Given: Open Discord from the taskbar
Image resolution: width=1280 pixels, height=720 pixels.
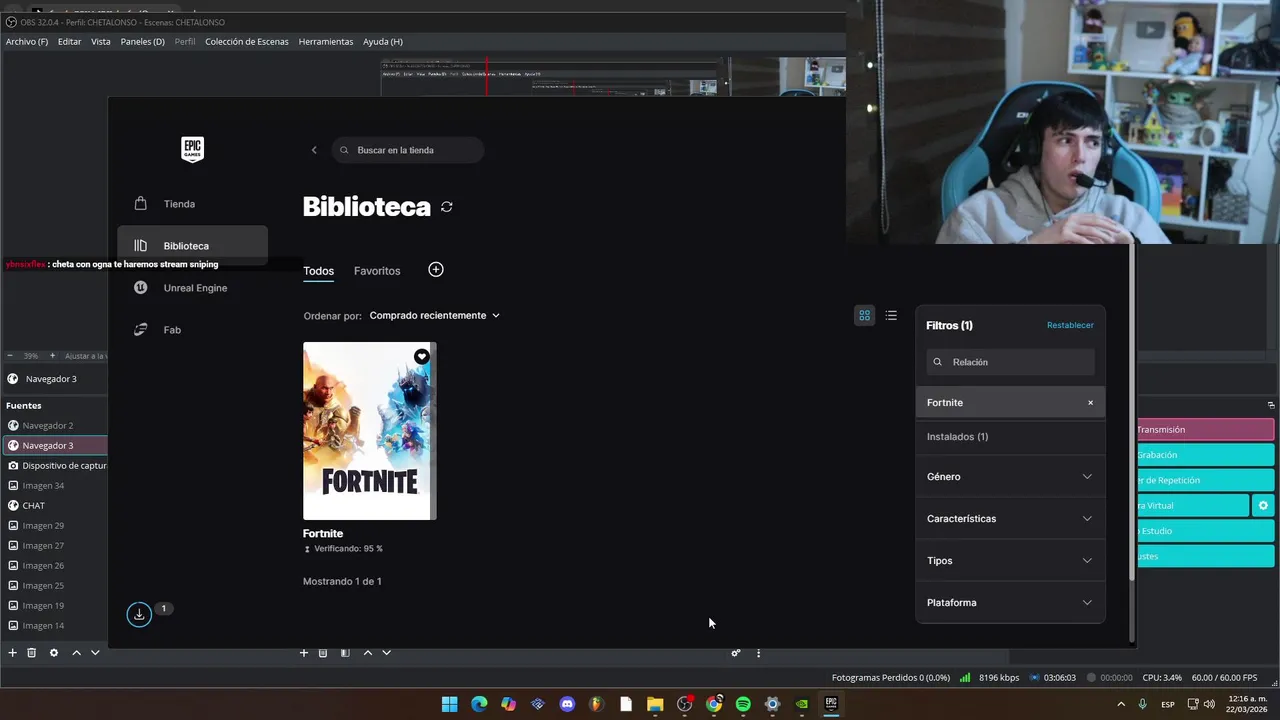Looking at the screenshot, I should (567, 704).
